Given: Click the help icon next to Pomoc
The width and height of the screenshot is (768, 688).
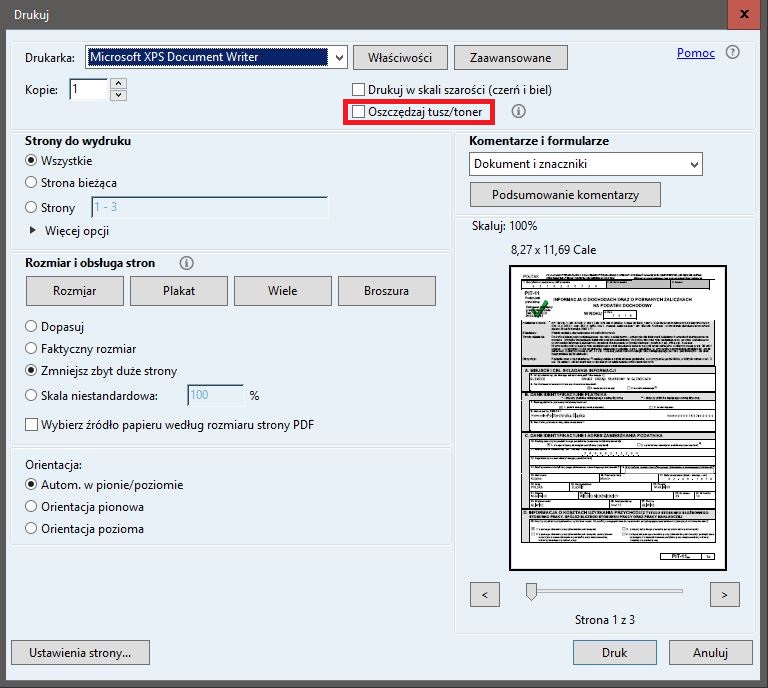Looking at the screenshot, I should click(x=733, y=53).
